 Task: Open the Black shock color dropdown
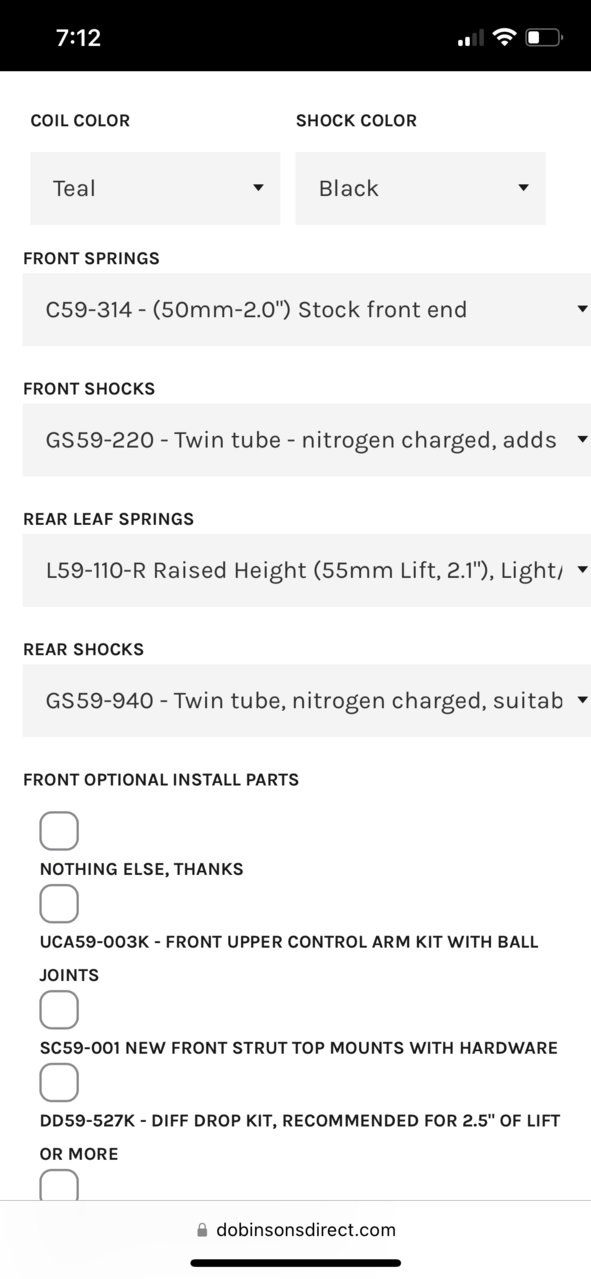pyautogui.click(x=420, y=188)
